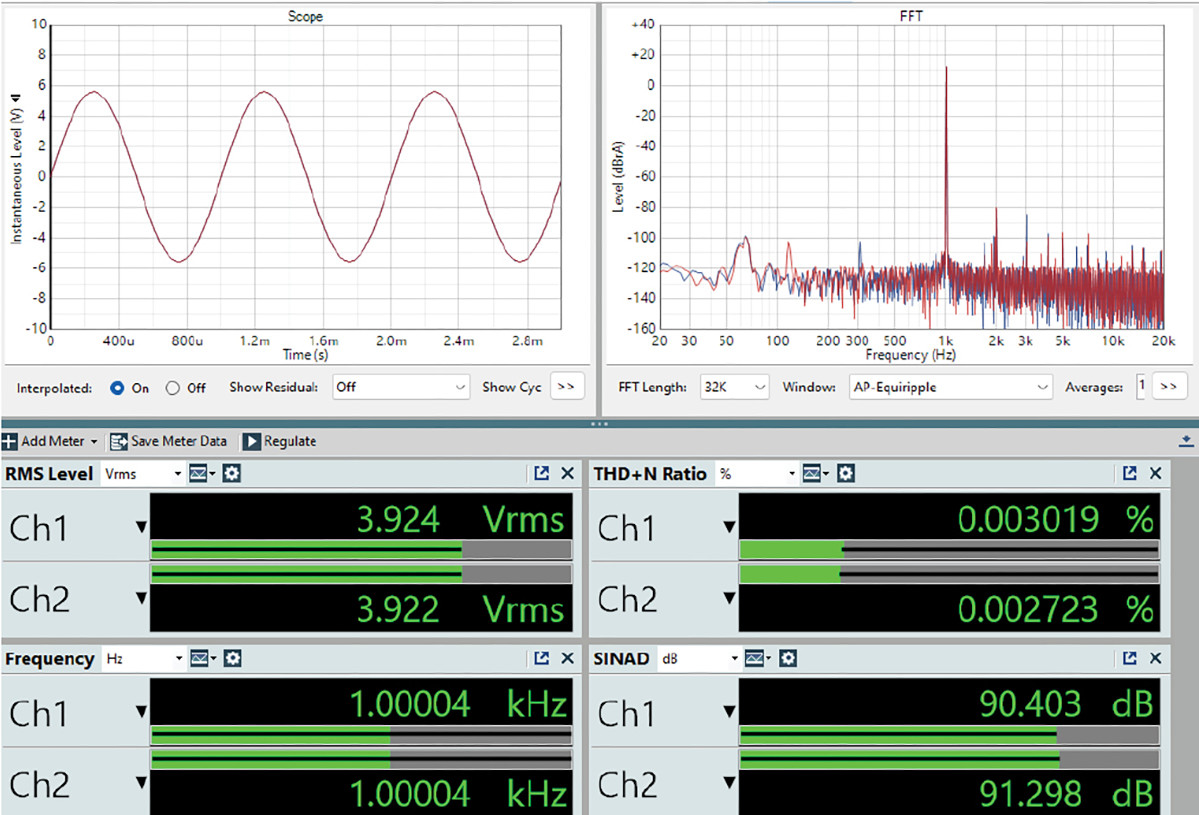The height and width of the screenshot is (815, 1199).
Task: Click the 91.298 dB reading
Action: point(1066,794)
